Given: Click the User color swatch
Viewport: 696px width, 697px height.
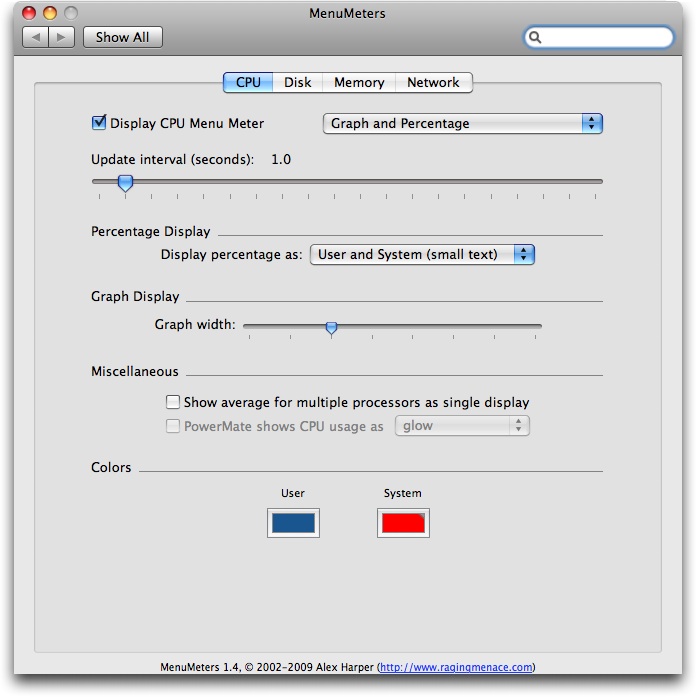Looking at the screenshot, I should pyautogui.click(x=293, y=523).
